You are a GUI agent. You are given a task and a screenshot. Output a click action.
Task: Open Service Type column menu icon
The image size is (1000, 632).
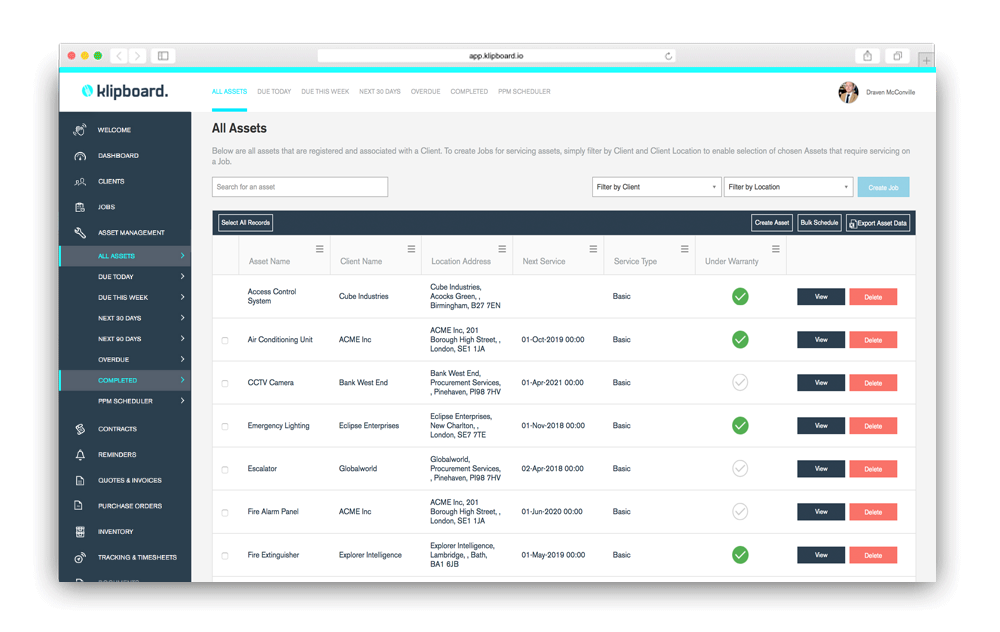684,249
